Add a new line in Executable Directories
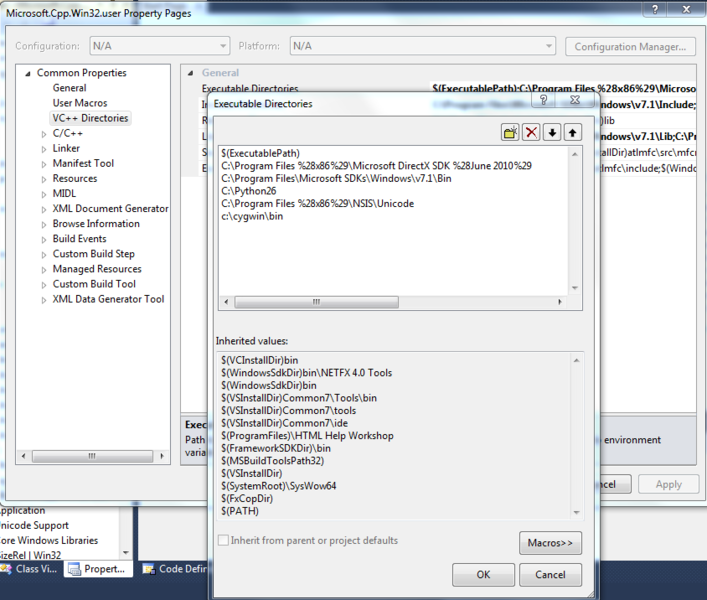 (510, 133)
